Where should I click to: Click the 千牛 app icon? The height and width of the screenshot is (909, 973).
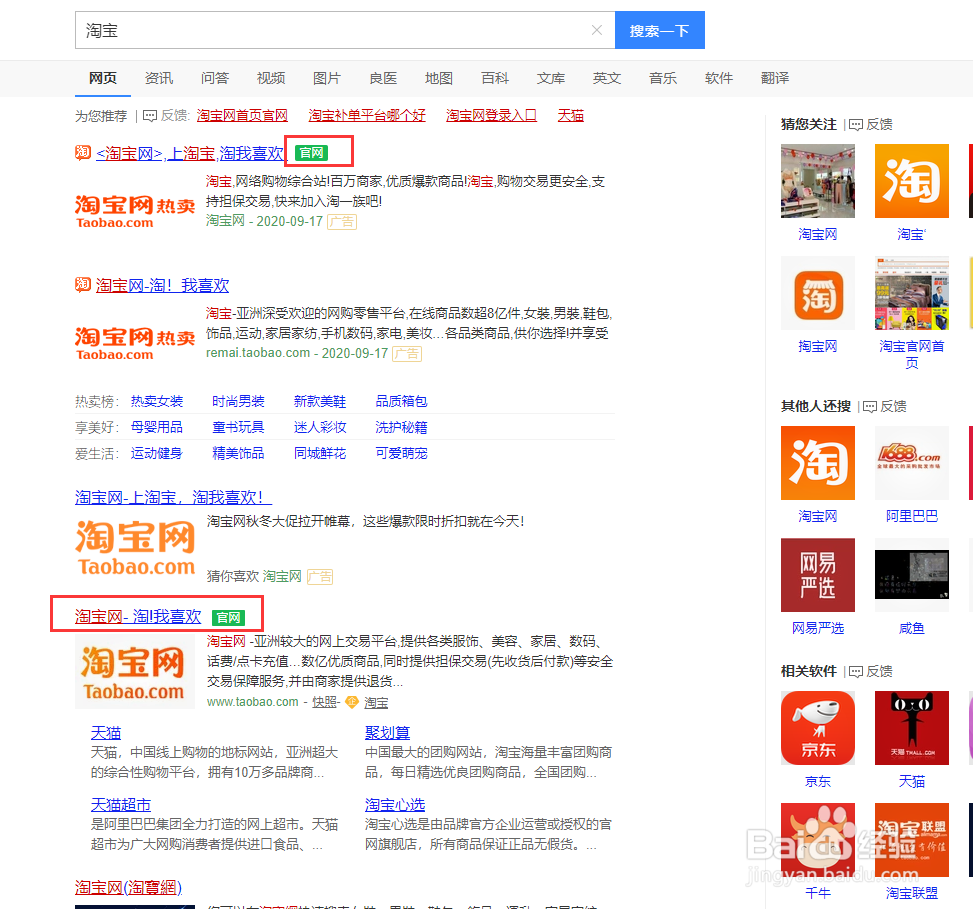pyautogui.click(x=818, y=840)
